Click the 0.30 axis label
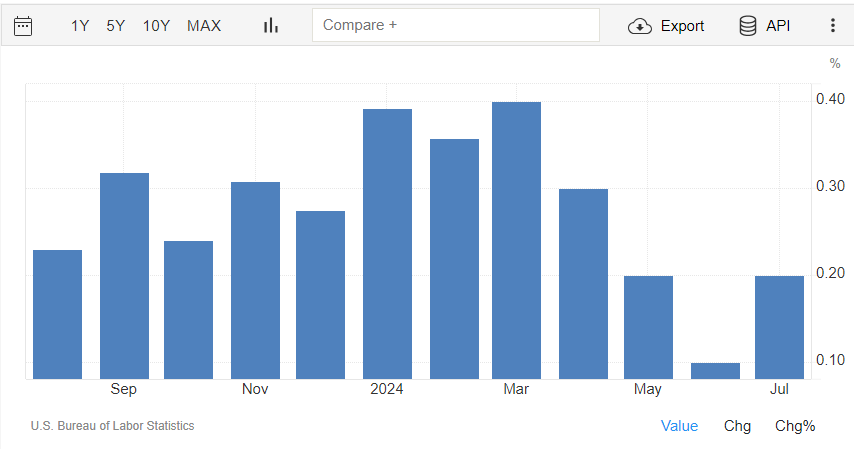This screenshot has height=449, width=854. tap(830, 186)
